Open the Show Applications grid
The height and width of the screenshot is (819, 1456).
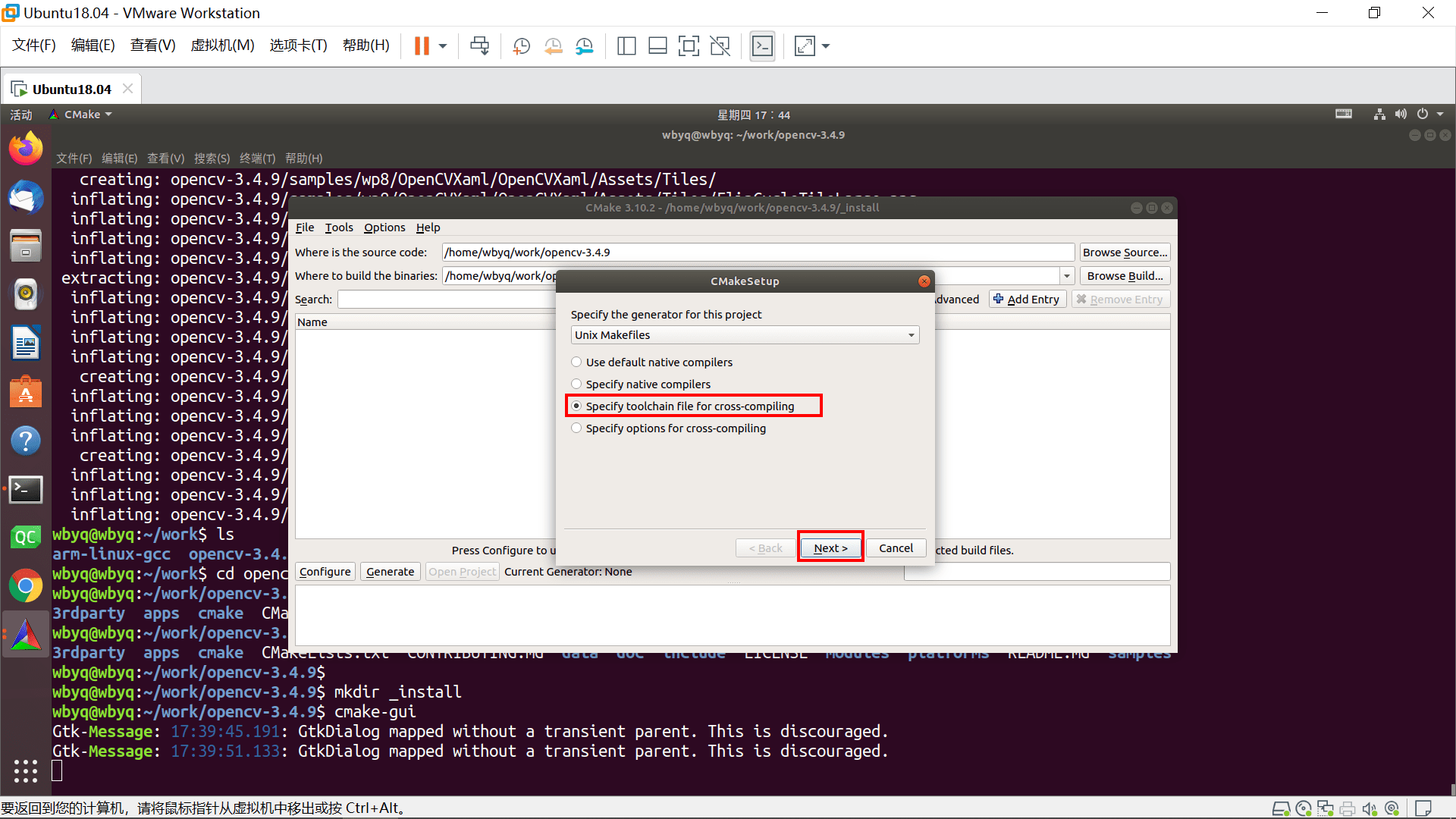click(x=26, y=771)
